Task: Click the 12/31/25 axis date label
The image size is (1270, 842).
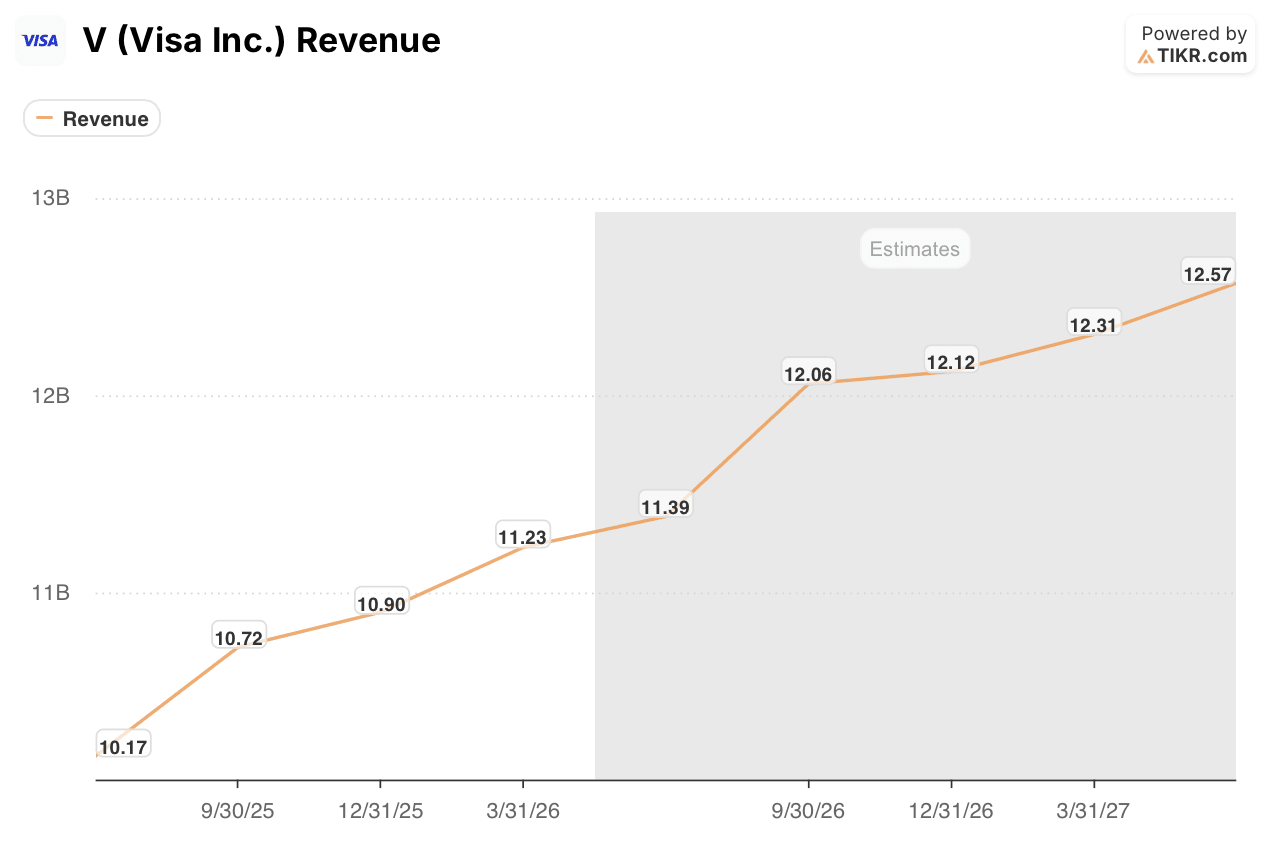Action: tap(380, 811)
